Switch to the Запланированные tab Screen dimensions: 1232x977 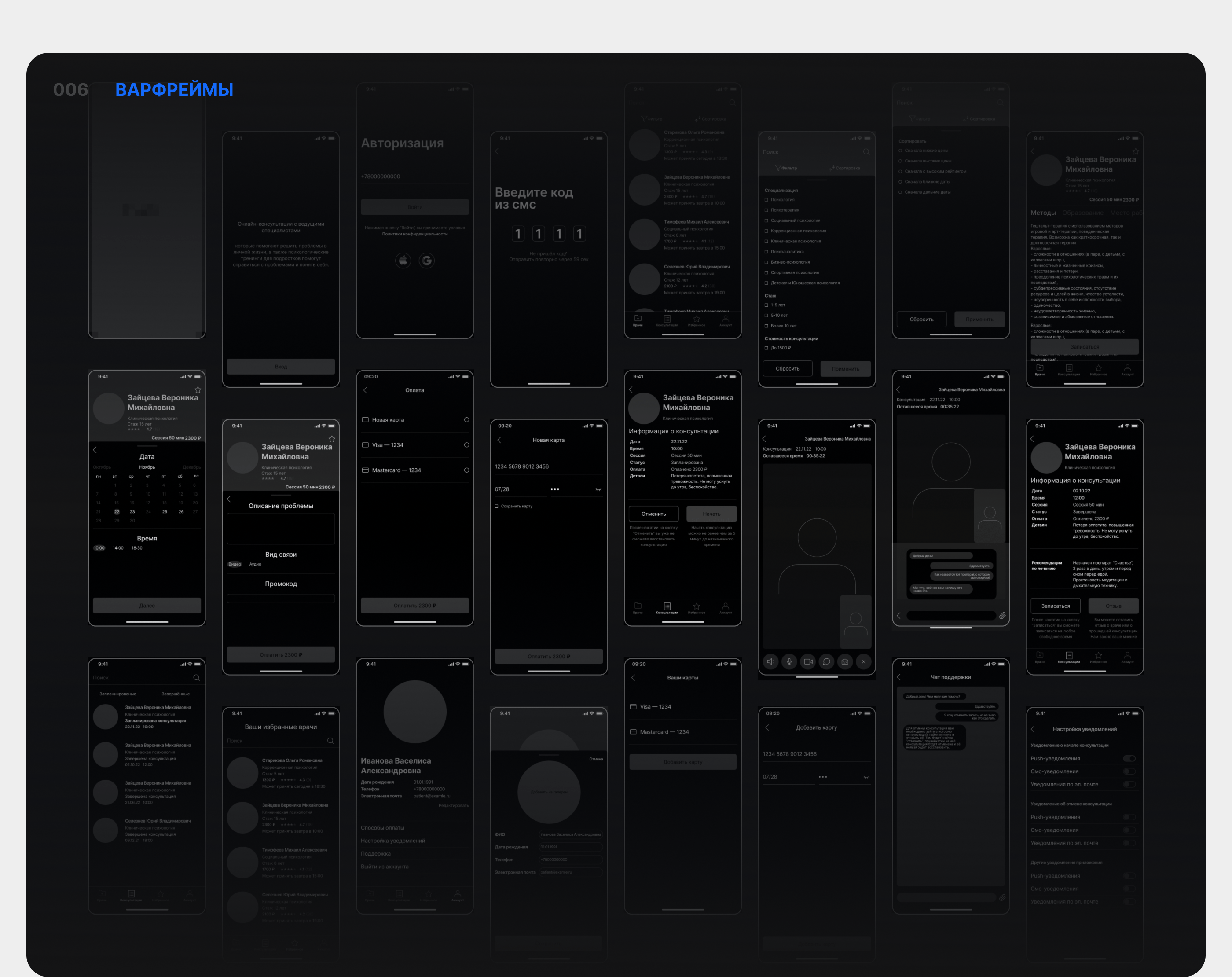click(118, 694)
